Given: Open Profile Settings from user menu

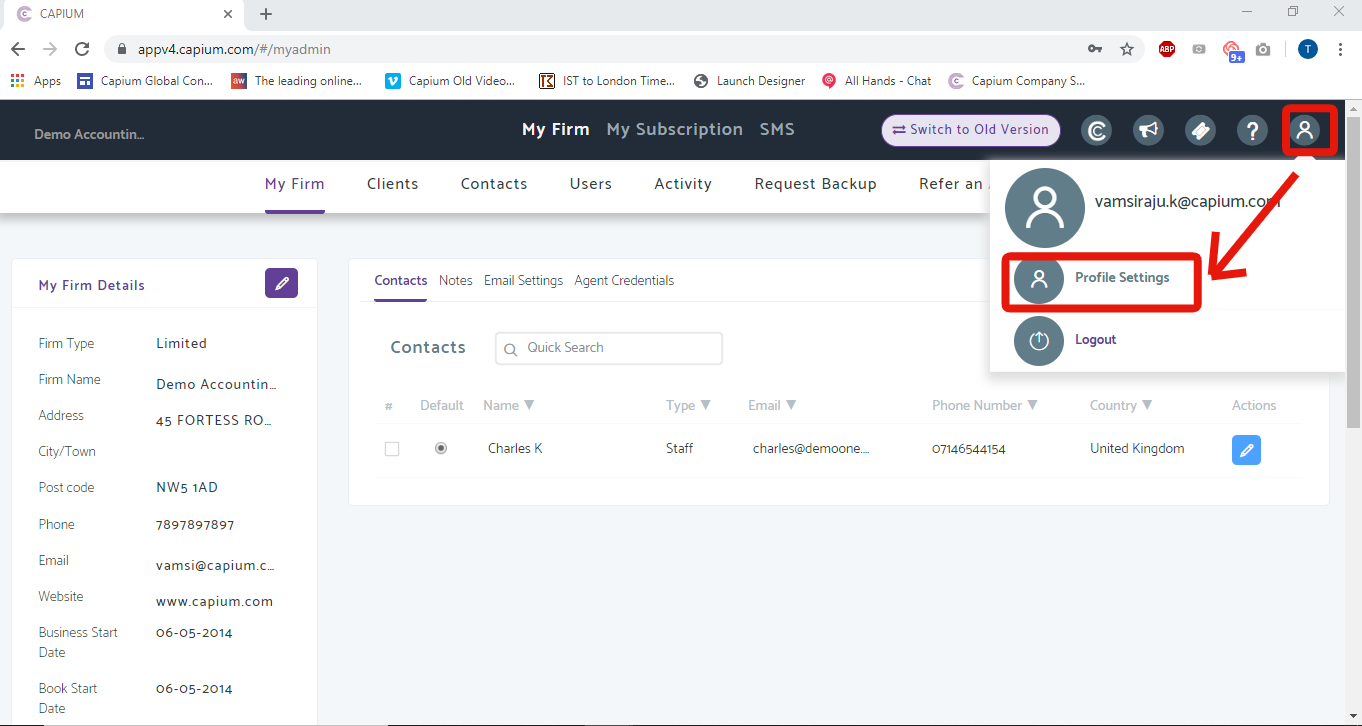Looking at the screenshot, I should coord(1122,278).
